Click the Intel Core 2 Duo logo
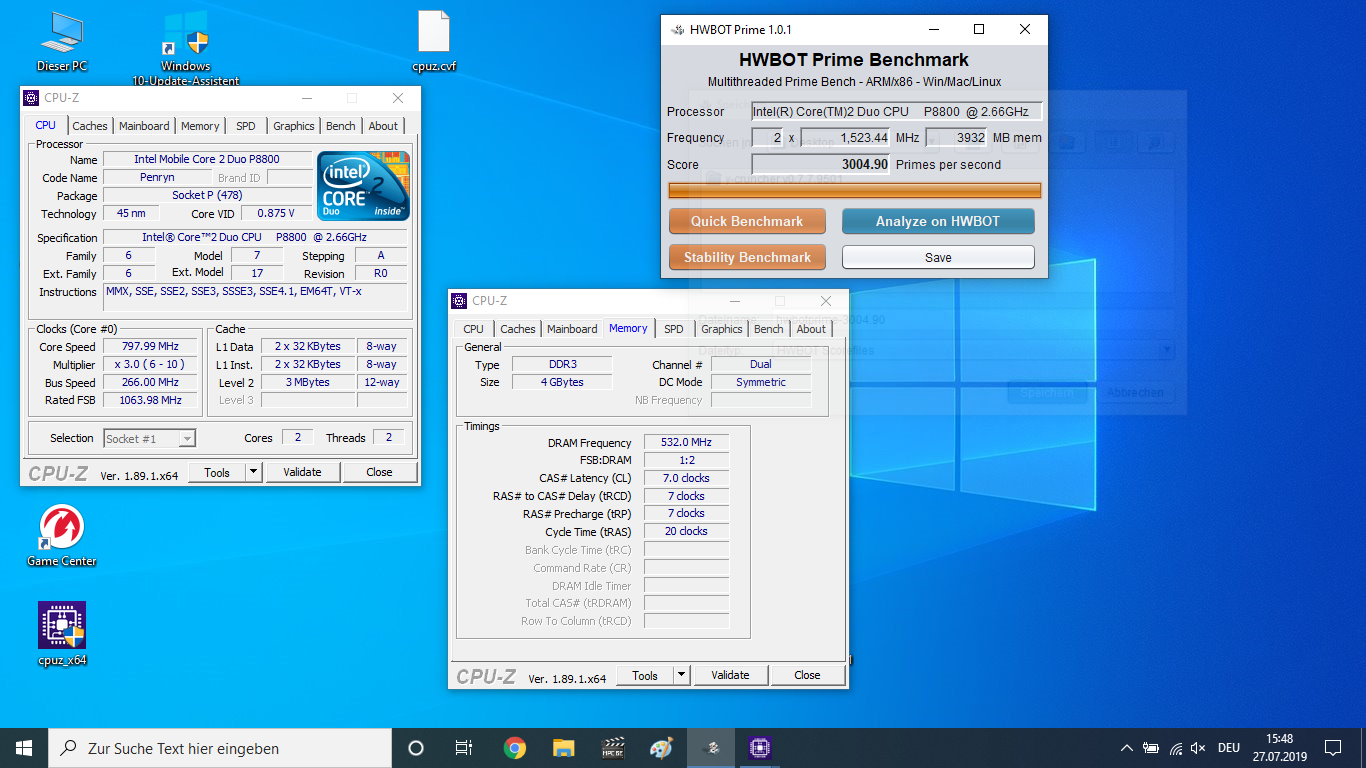The image size is (1366, 768). (x=363, y=186)
